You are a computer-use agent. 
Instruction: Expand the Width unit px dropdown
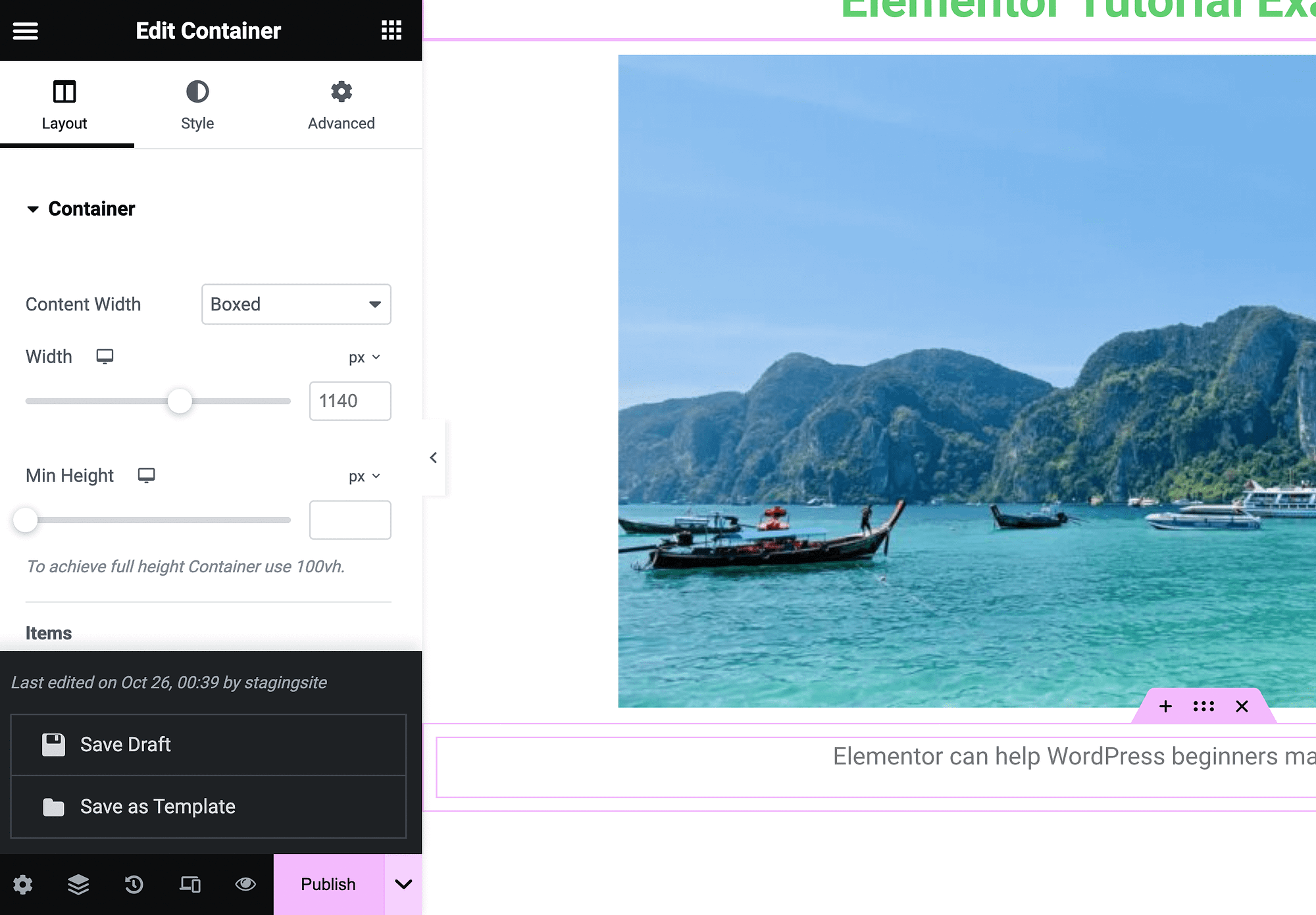362,357
